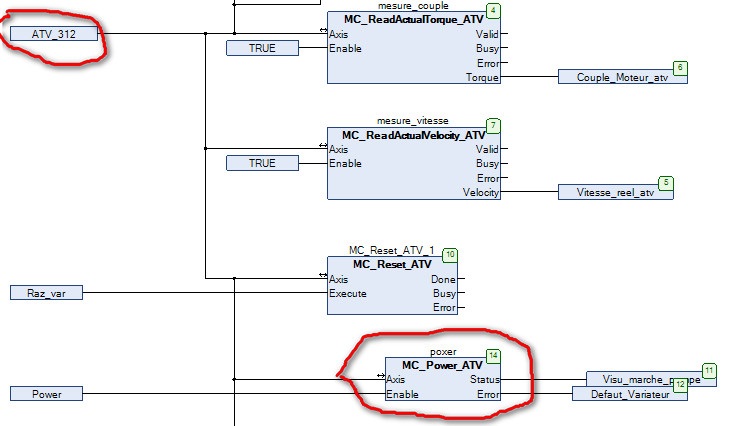Click execution order badge 7 on MC_ReadActualVelocity_ATV
747x426 pixels.
[x=494, y=125]
